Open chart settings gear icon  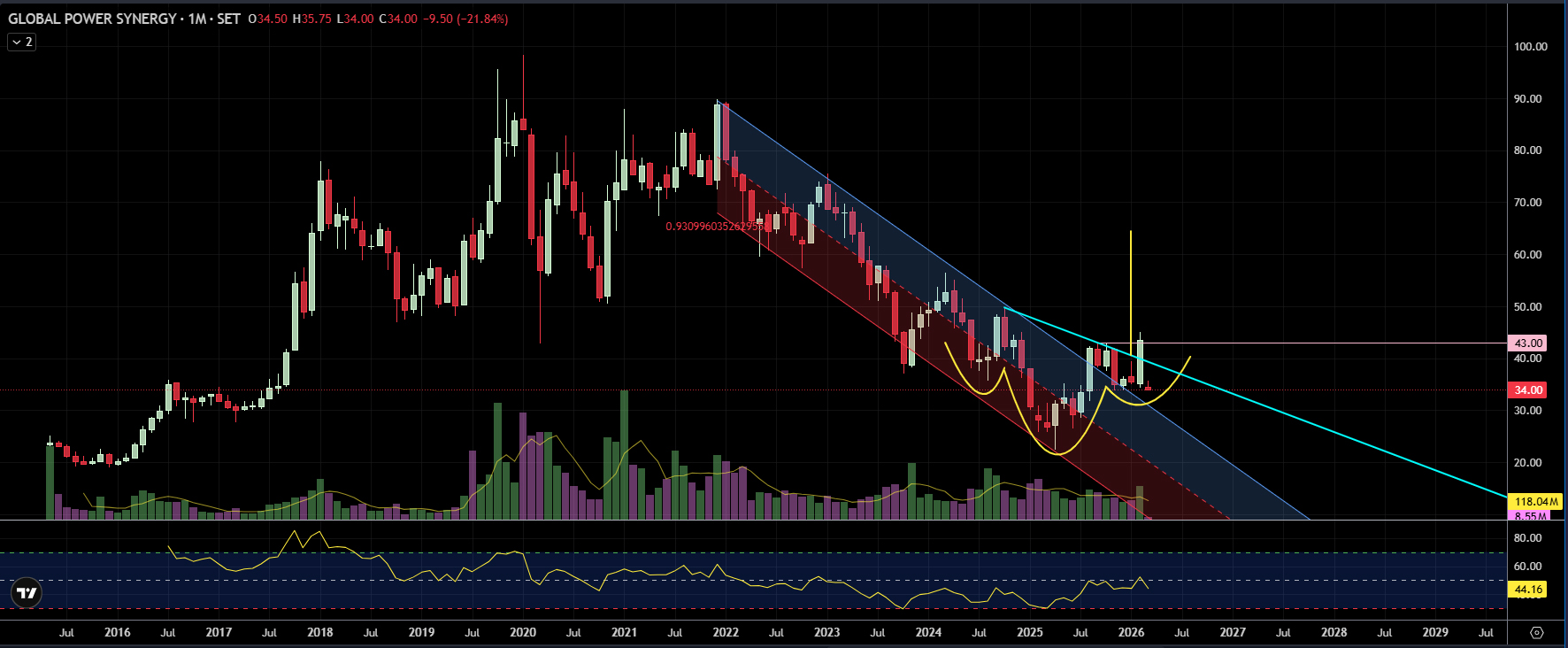1537,632
